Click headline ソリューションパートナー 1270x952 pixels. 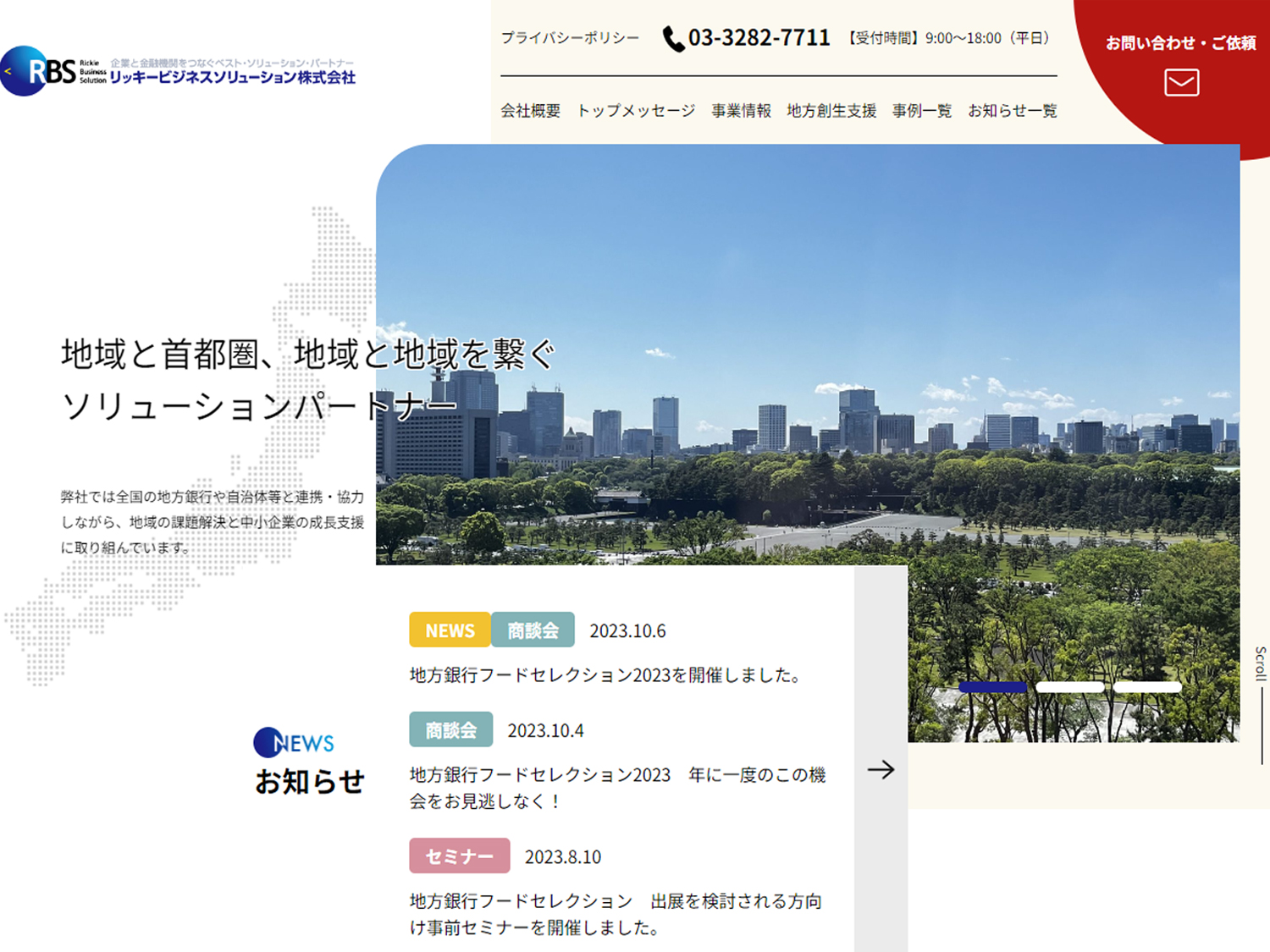click(x=259, y=406)
